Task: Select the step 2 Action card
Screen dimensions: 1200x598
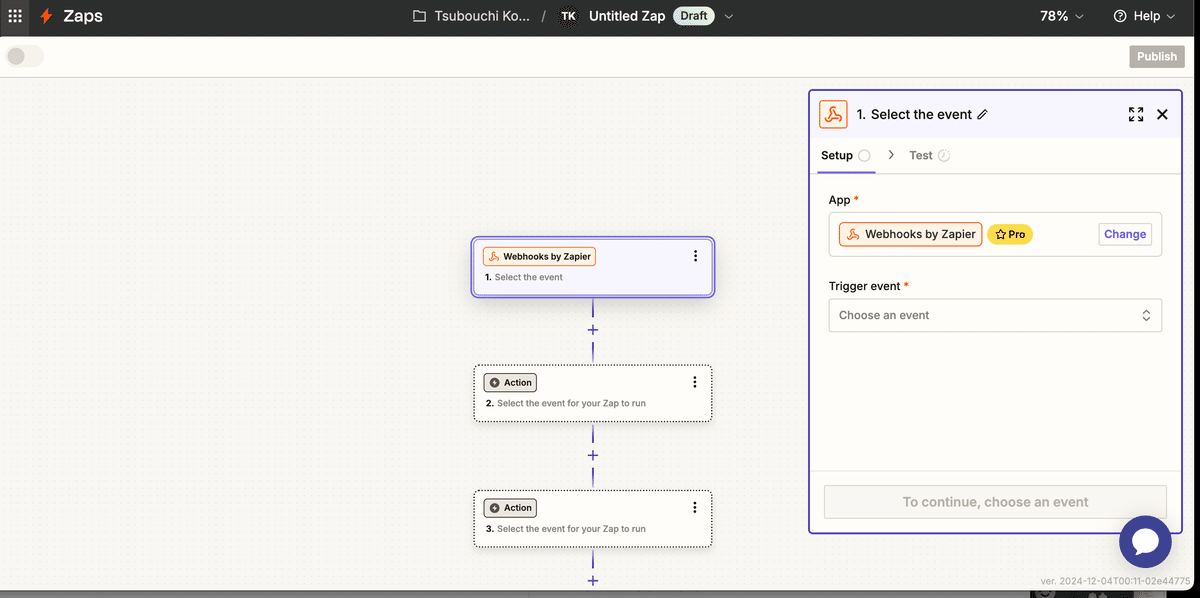Action: 593,393
